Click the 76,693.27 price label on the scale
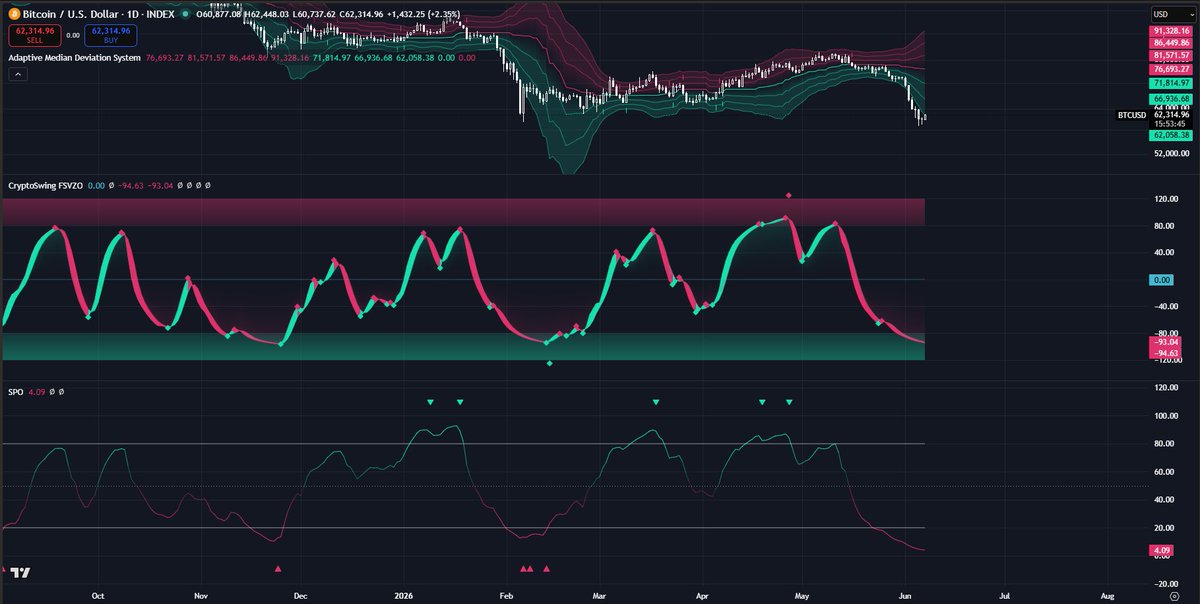The width and height of the screenshot is (1200, 604). [x=1171, y=69]
